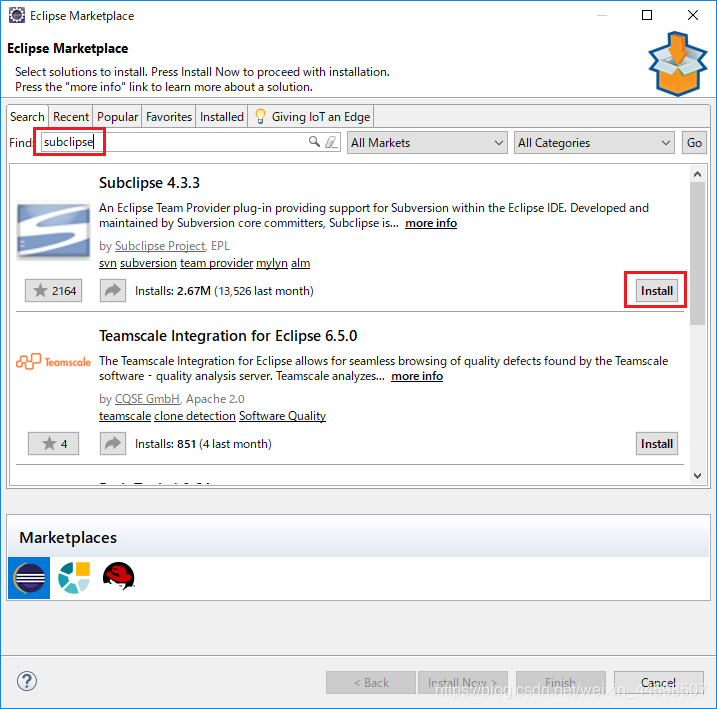Open the Subclipse Project author link

point(160,246)
